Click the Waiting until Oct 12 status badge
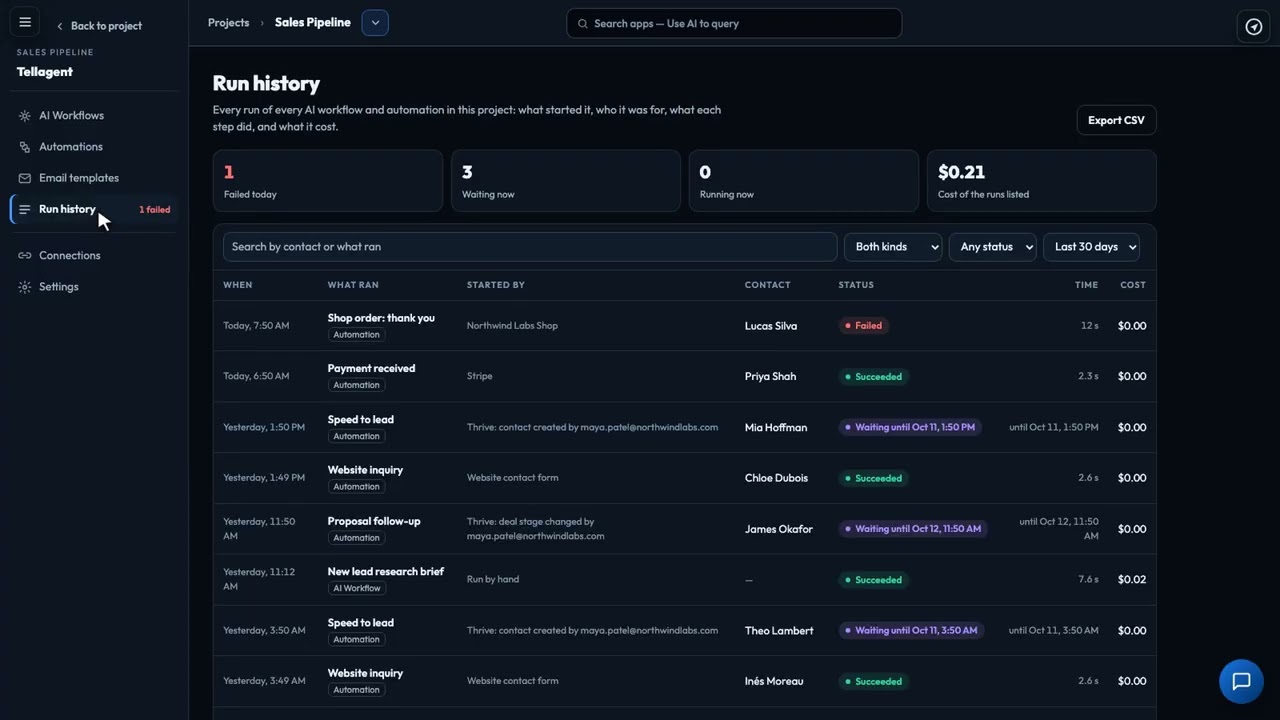Screen dimensions: 1280x720 pos(913,529)
